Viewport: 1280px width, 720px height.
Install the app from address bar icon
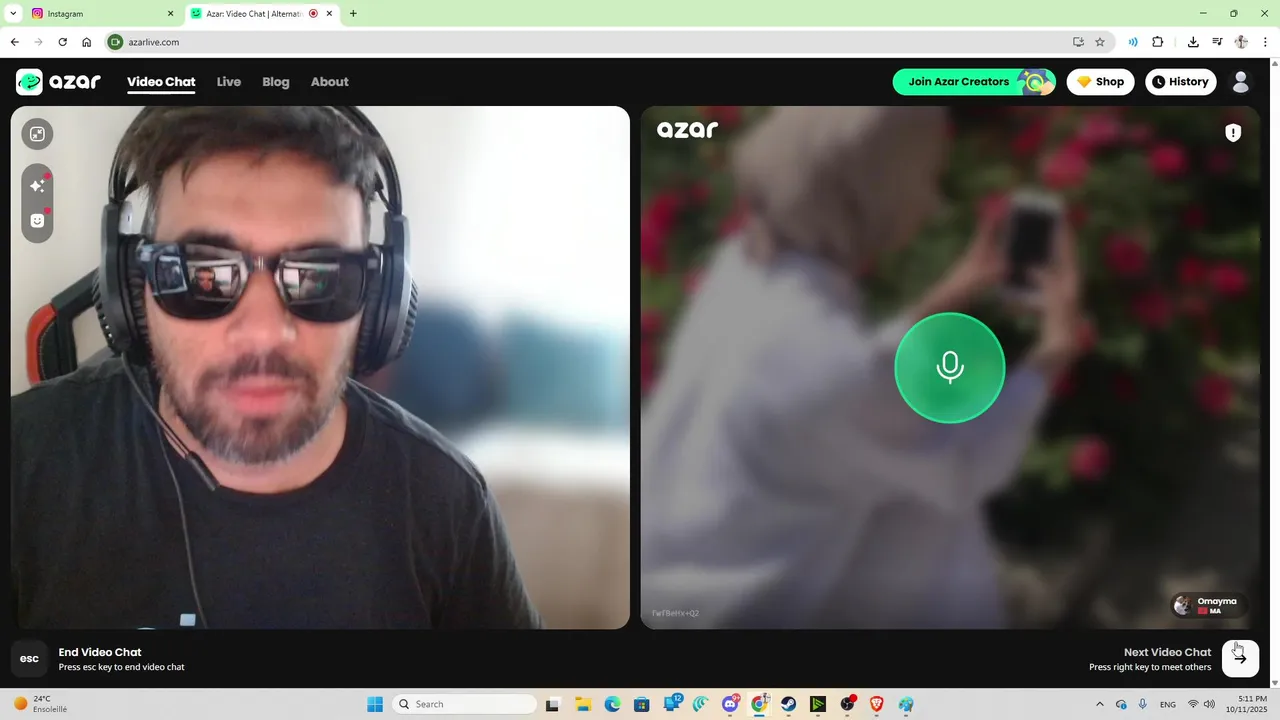[1078, 42]
